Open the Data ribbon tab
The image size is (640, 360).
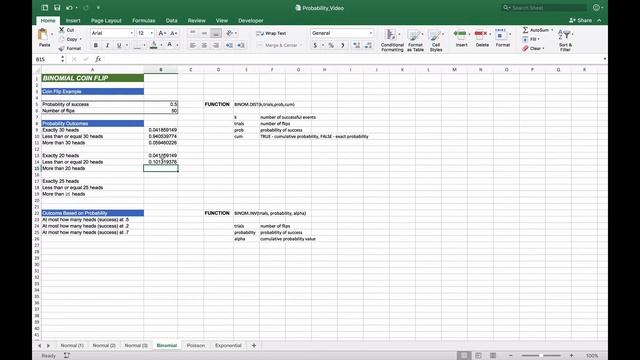[171, 20]
